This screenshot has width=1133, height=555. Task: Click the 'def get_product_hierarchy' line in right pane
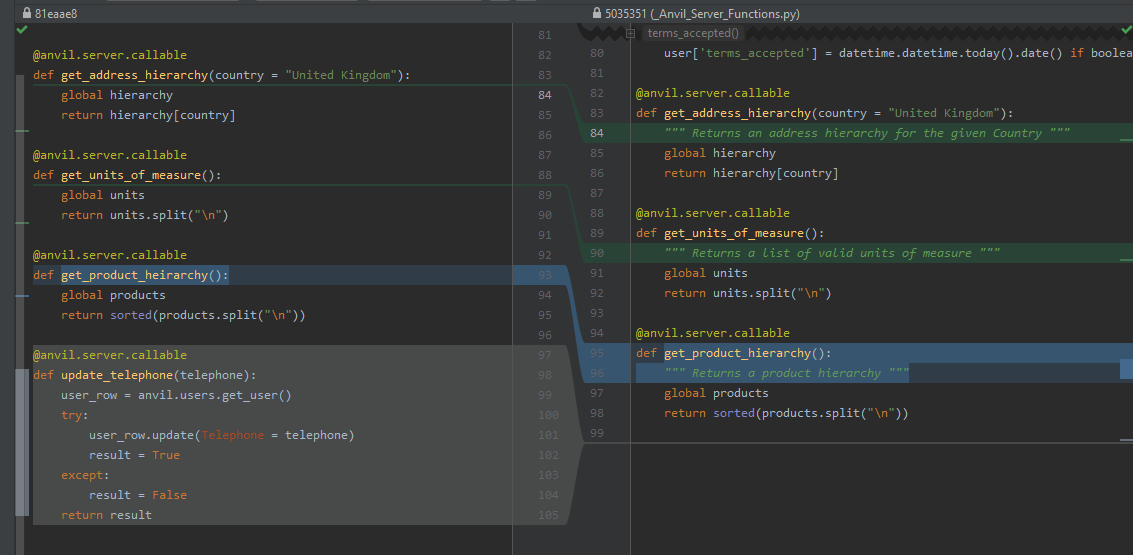733,353
